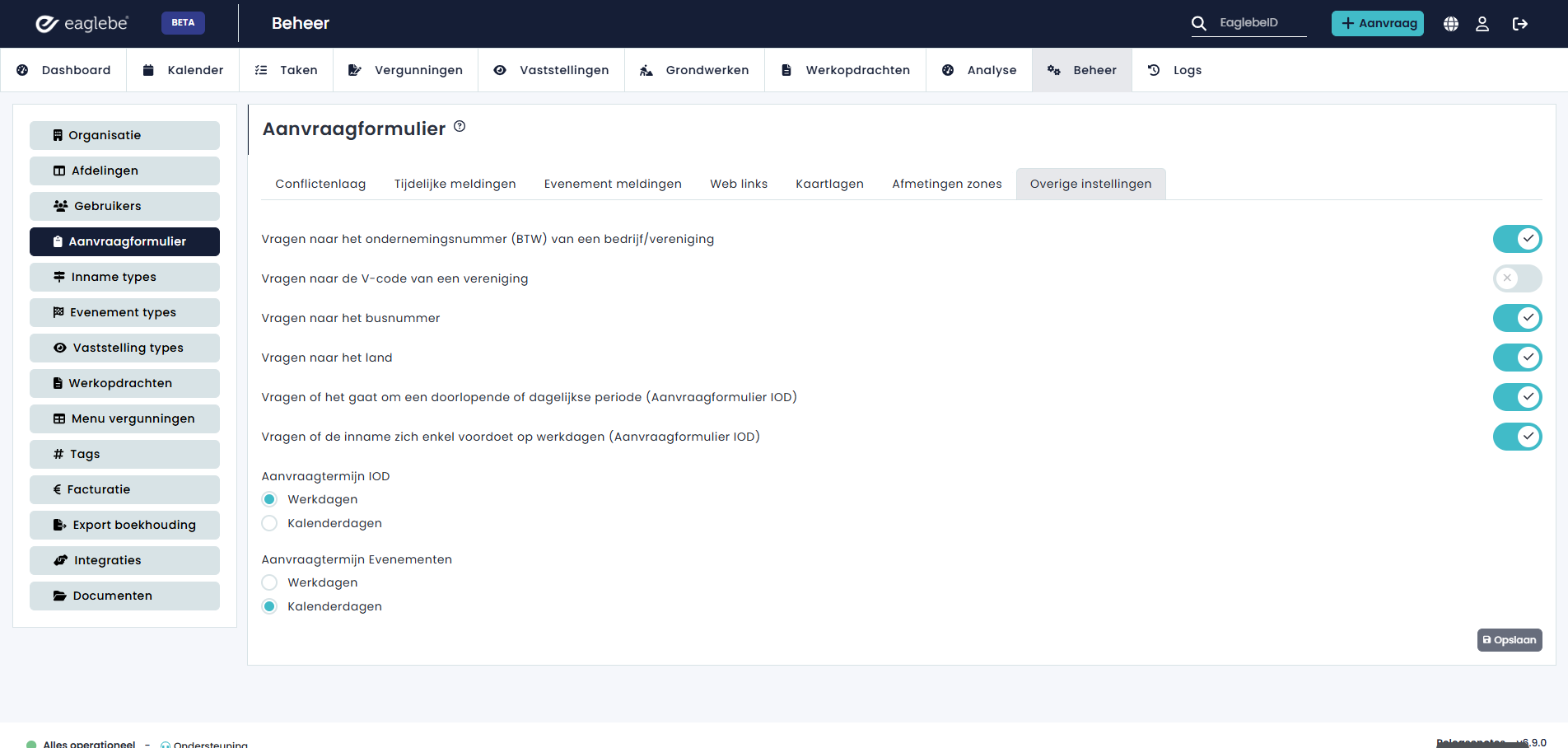1568x748 pixels.
Task: Open the Overige instellingen tab
Action: [x=1090, y=184]
